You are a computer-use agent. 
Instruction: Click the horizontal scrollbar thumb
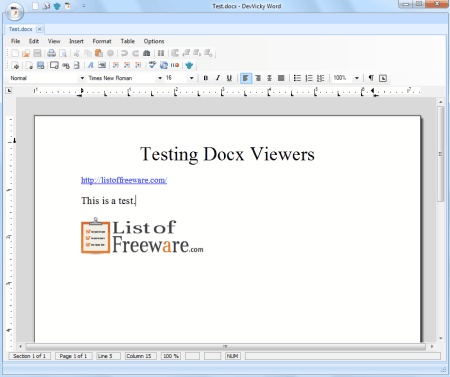tap(225, 346)
